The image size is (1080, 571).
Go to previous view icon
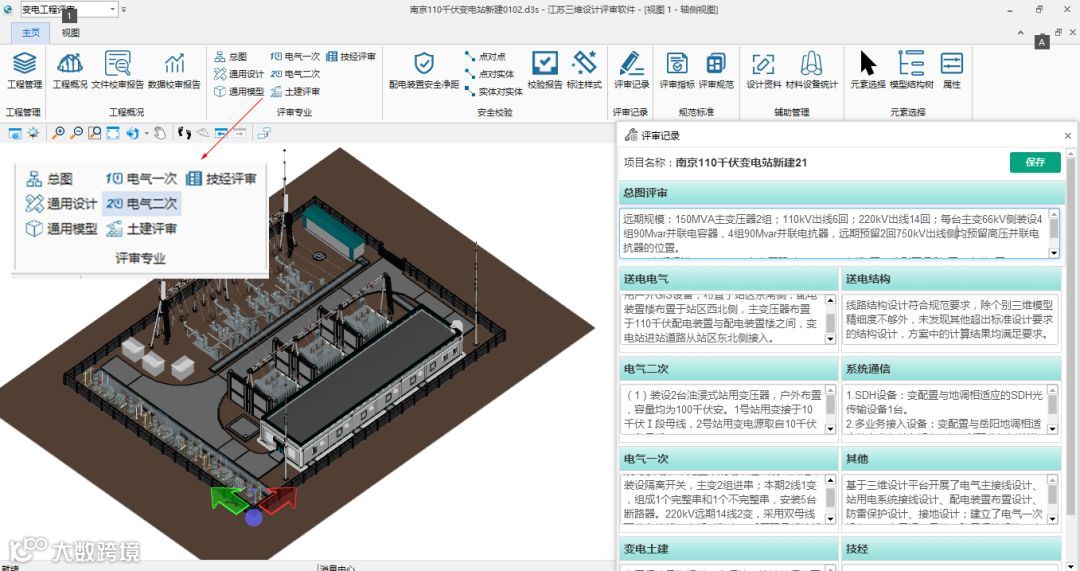221,133
